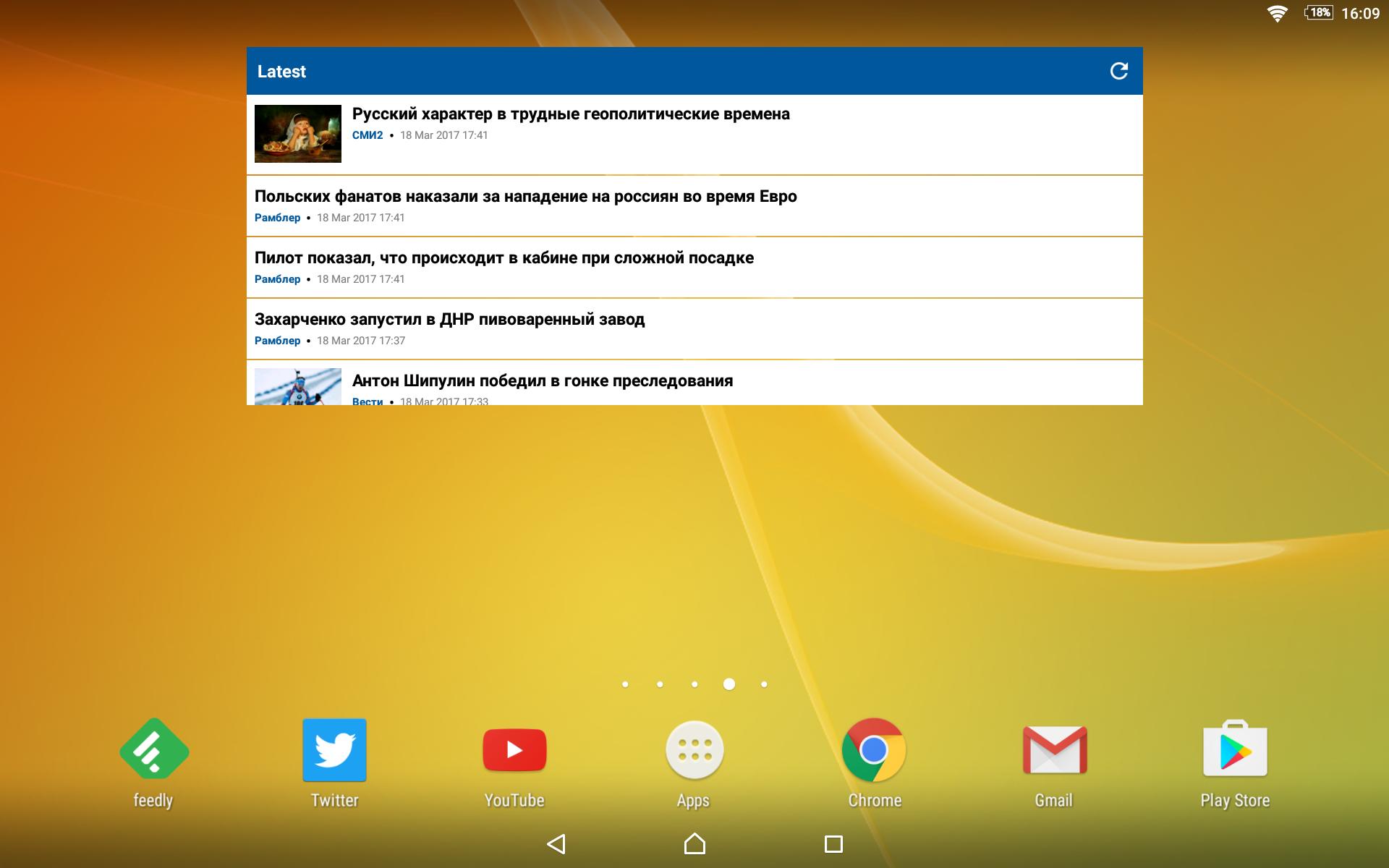Tap the 'Latest' widget title
The height and width of the screenshot is (868, 1389).
coord(281,72)
